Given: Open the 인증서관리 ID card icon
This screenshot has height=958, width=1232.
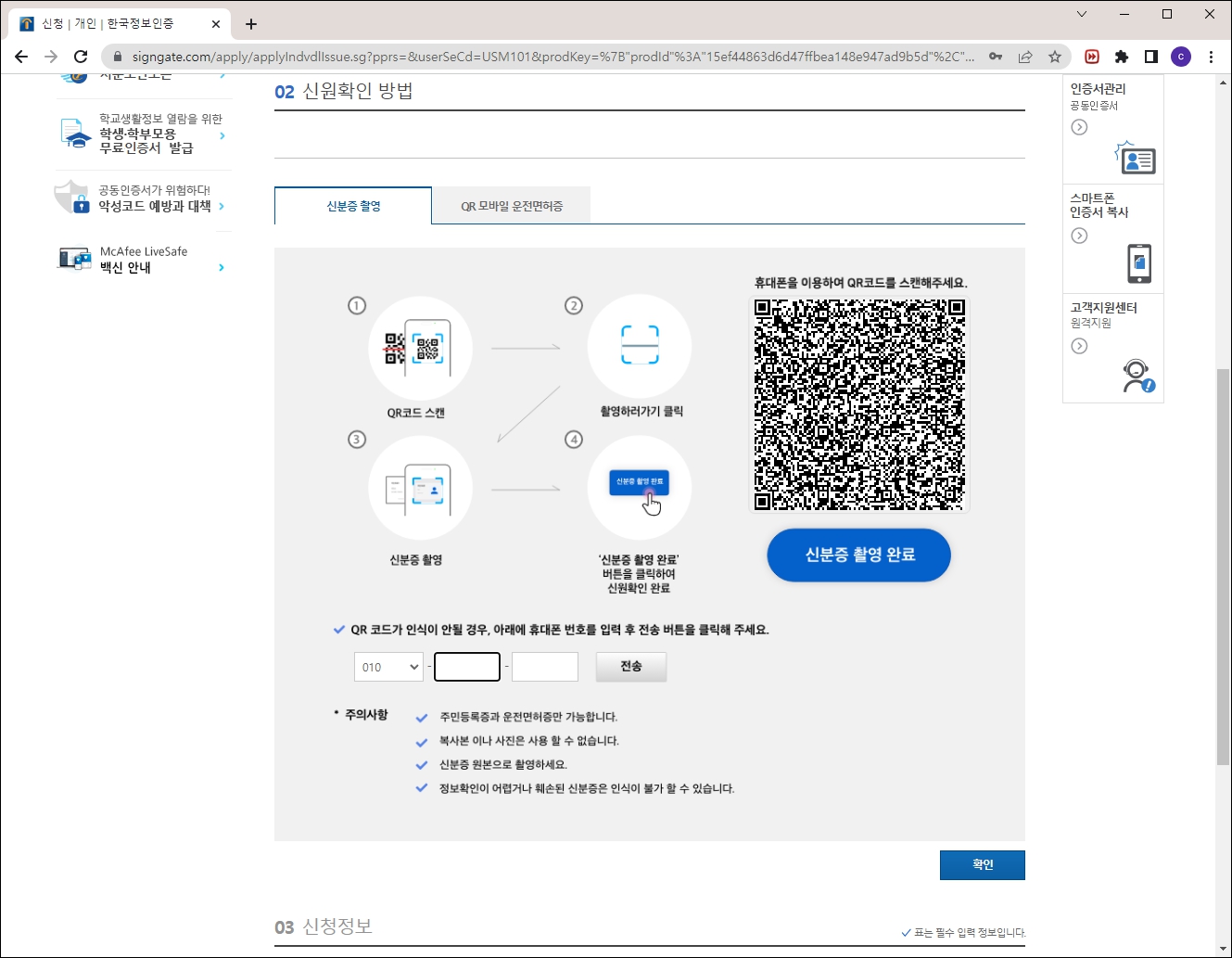Looking at the screenshot, I should click(1137, 160).
